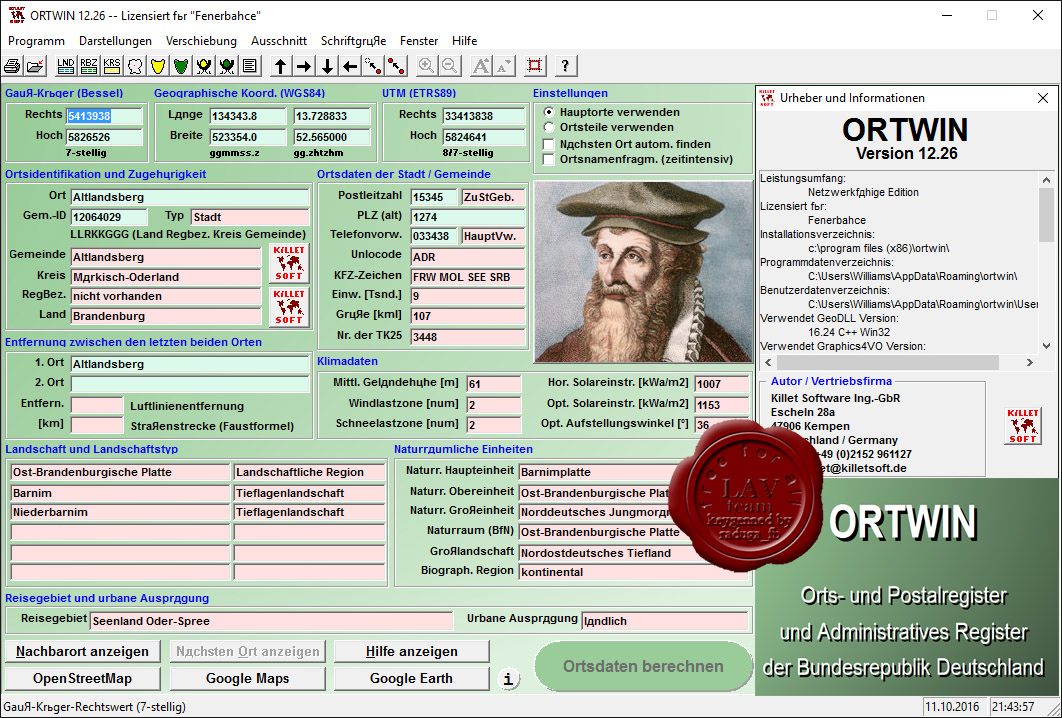1062x718 pixels.
Task: Open the Schriftgrцяe menu
Action: tap(354, 41)
